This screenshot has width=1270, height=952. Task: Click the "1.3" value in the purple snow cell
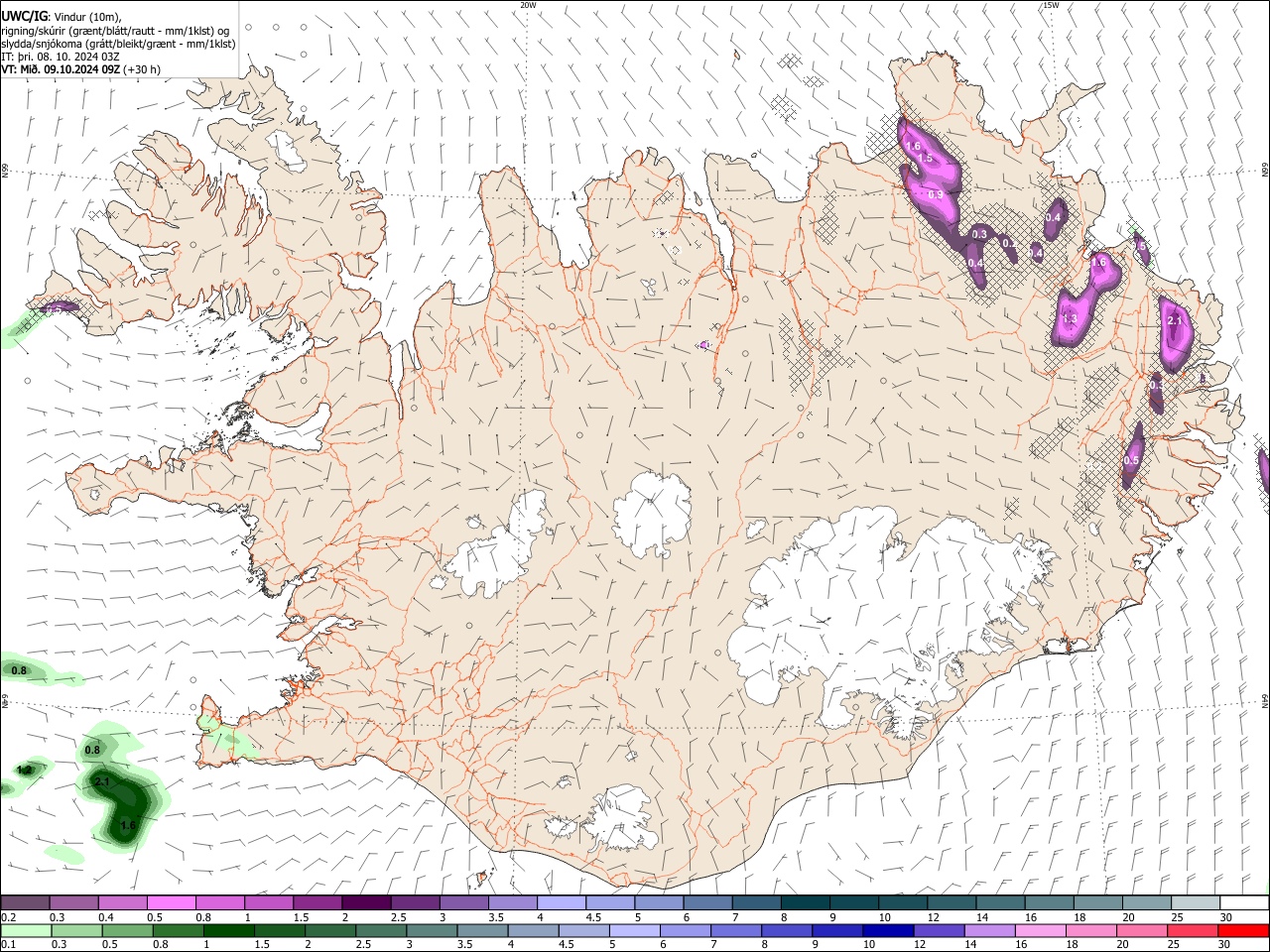point(1070,319)
